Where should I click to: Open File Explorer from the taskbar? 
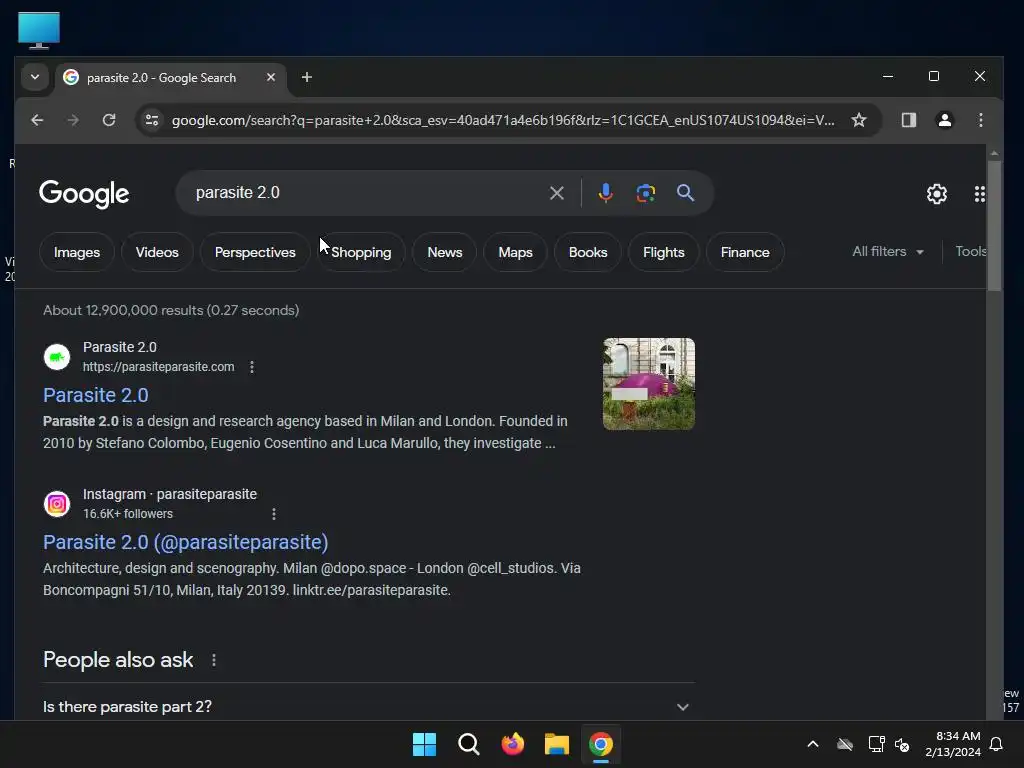556,744
